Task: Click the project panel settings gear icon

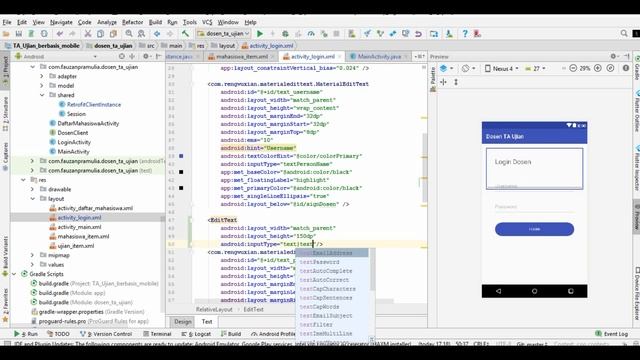Action: (146, 56)
